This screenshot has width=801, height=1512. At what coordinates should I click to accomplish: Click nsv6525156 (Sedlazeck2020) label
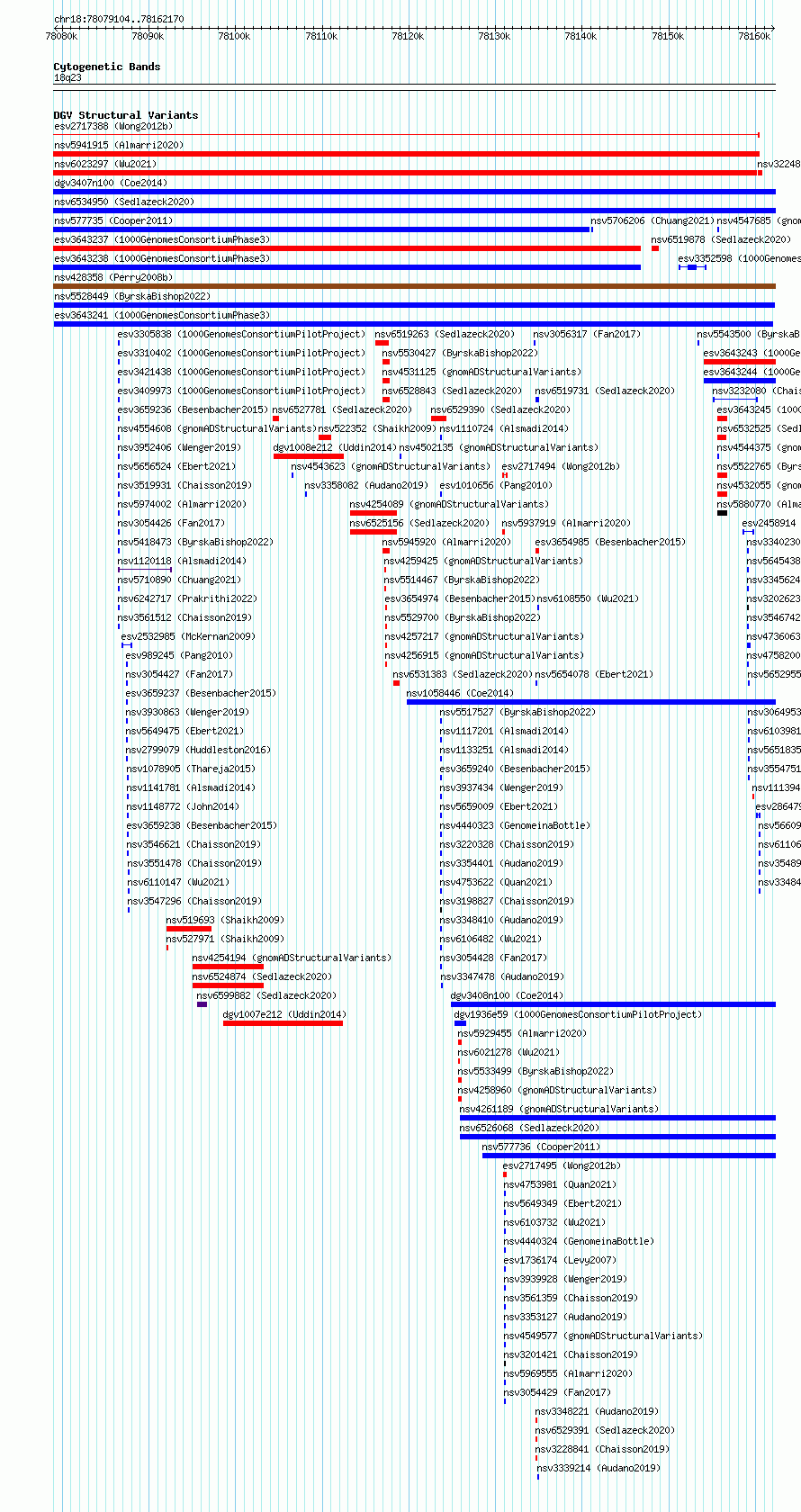pyautogui.click(x=420, y=523)
